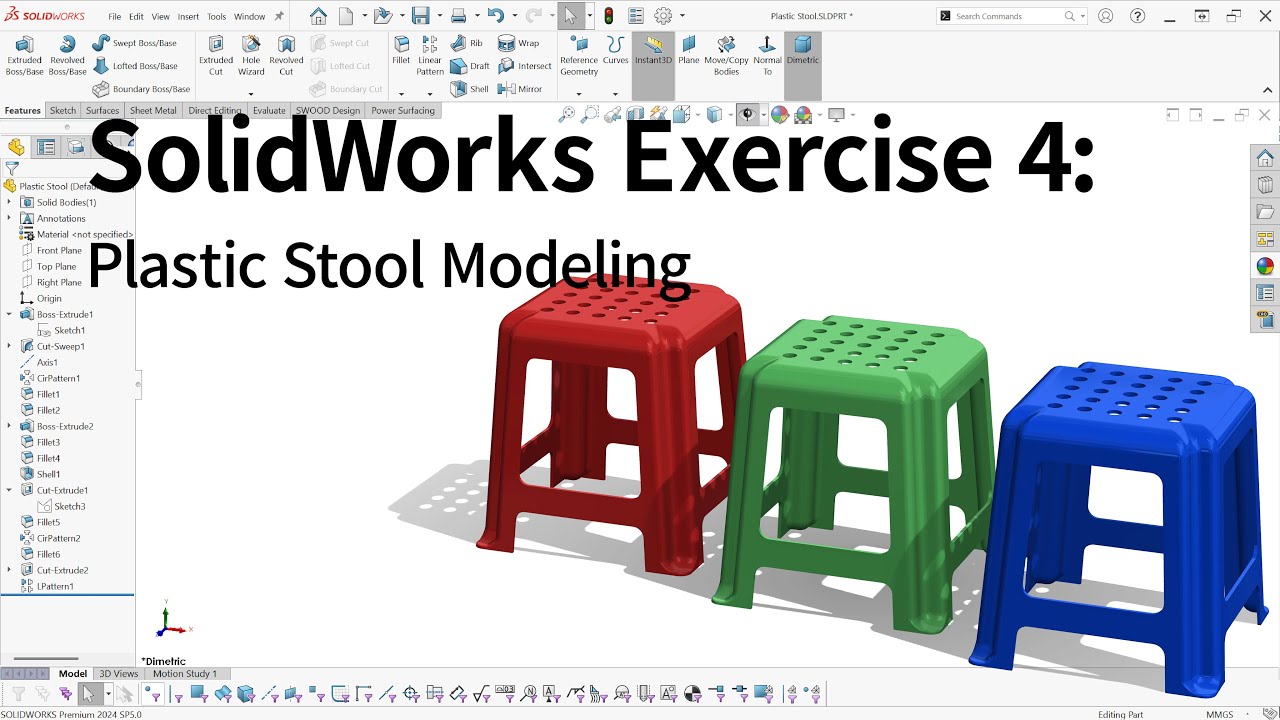Image resolution: width=1280 pixels, height=720 pixels.
Task: Select Sketch3 in the feature tree
Action: click(x=69, y=506)
